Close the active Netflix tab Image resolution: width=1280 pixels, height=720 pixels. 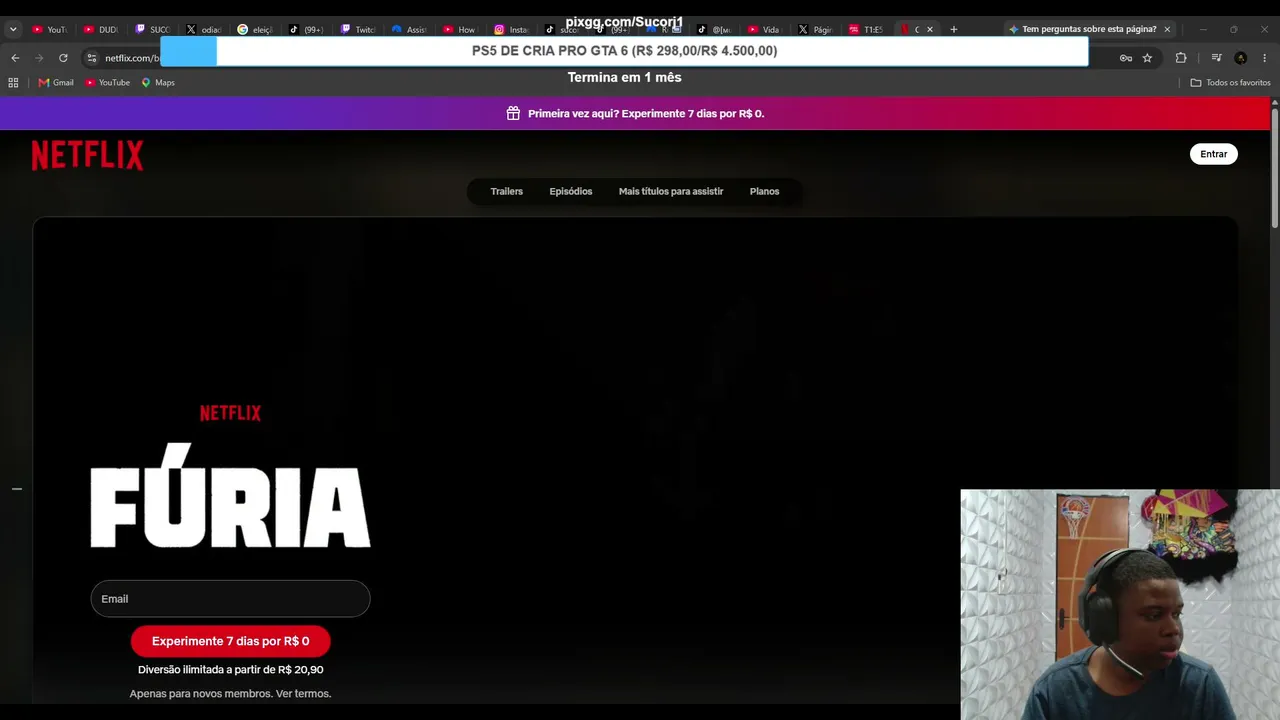pyautogui.click(x=930, y=29)
